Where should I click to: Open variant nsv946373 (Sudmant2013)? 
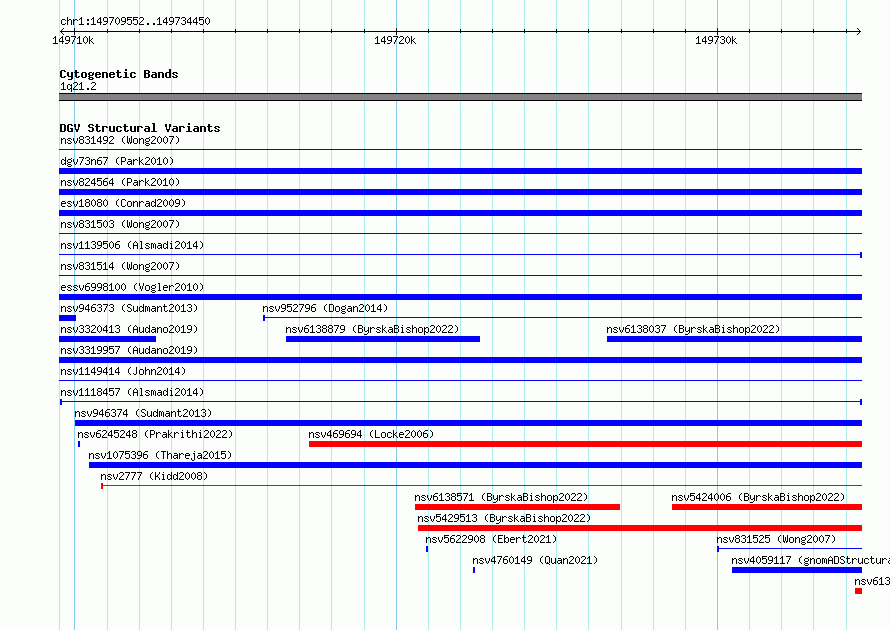pyautogui.click(x=129, y=308)
